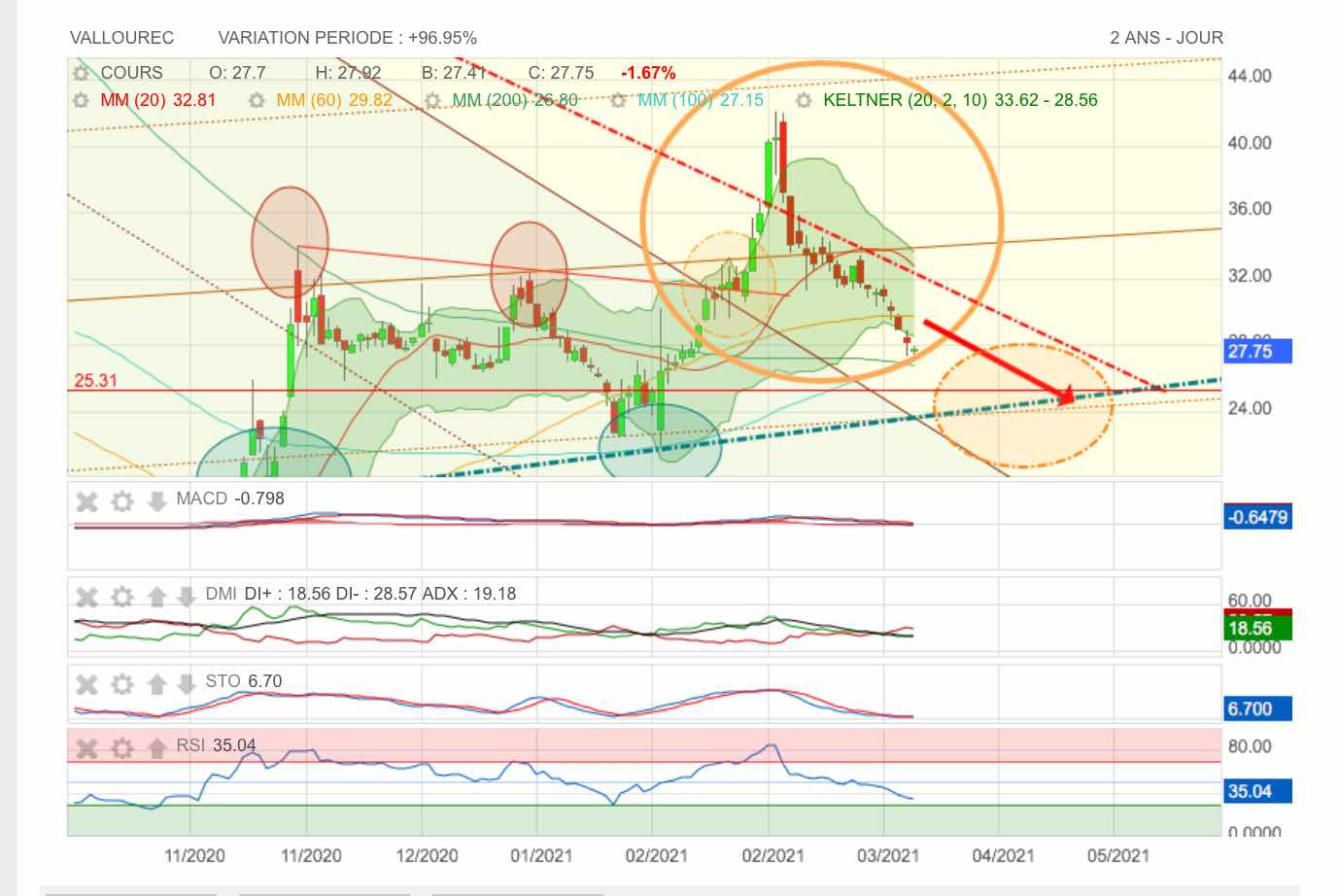Move the DMI panel up
This screenshot has height=896, width=1339.
pyautogui.click(x=156, y=596)
